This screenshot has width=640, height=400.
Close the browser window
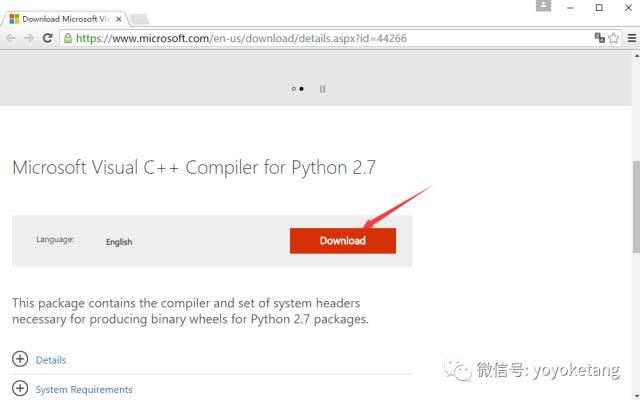point(629,8)
